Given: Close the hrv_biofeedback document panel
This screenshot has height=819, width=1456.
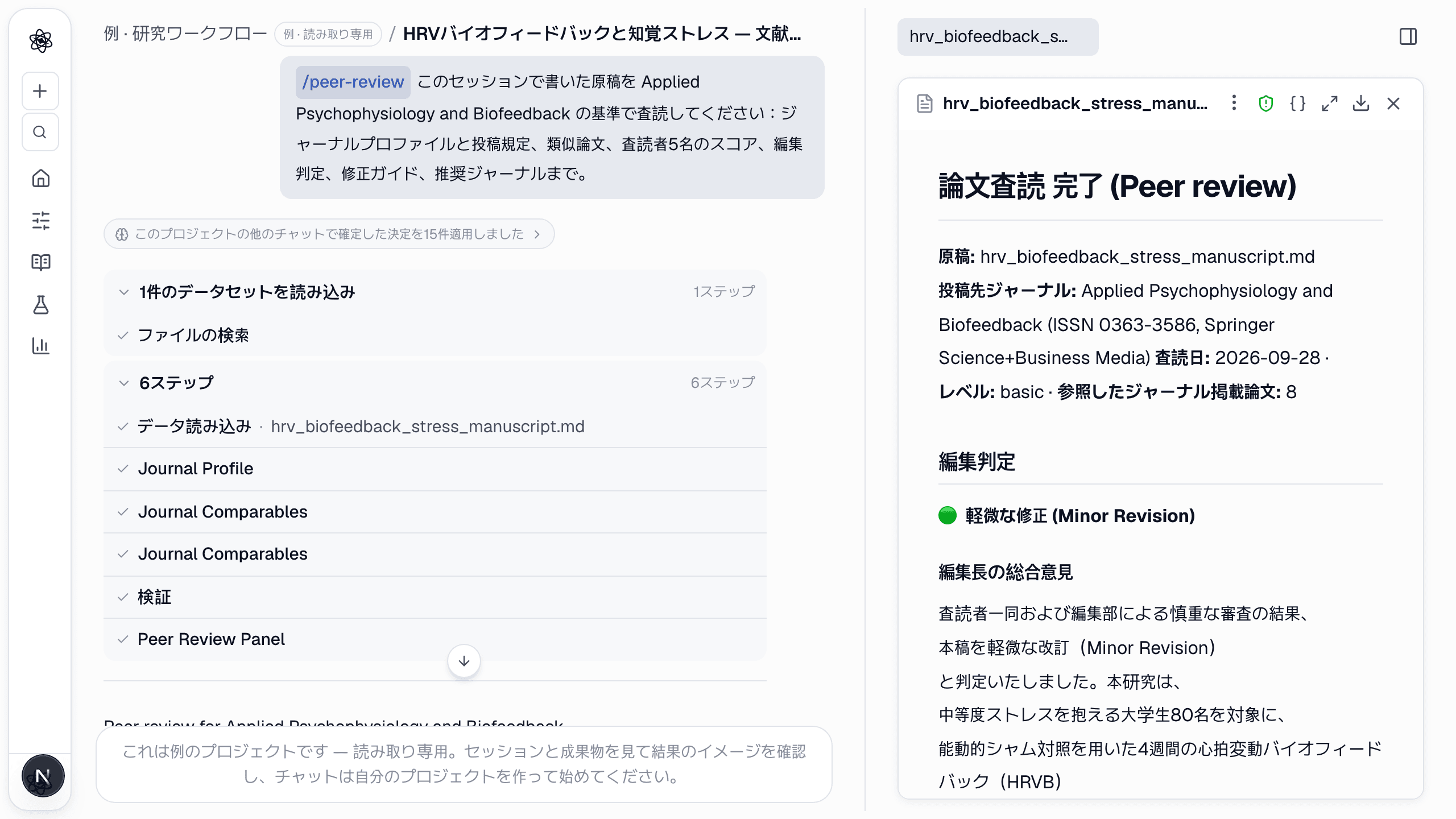Looking at the screenshot, I should pyautogui.click(x=1393, y=104).
